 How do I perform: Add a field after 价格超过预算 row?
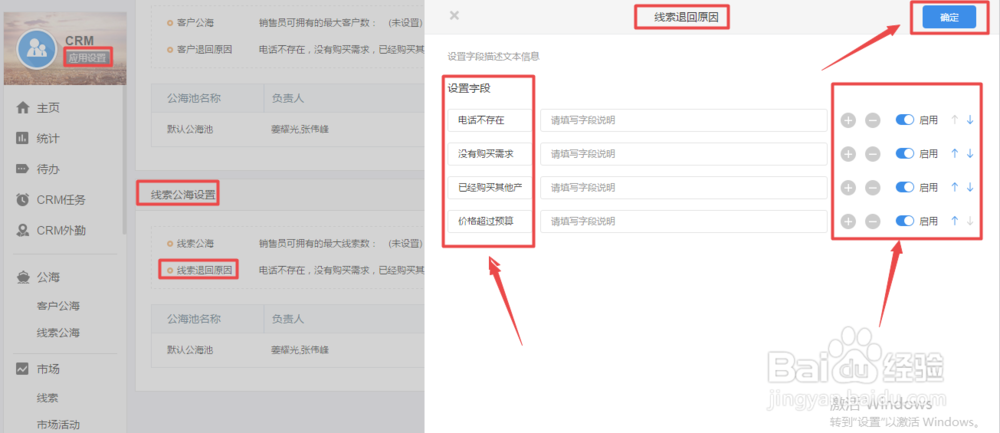(848, 221)
